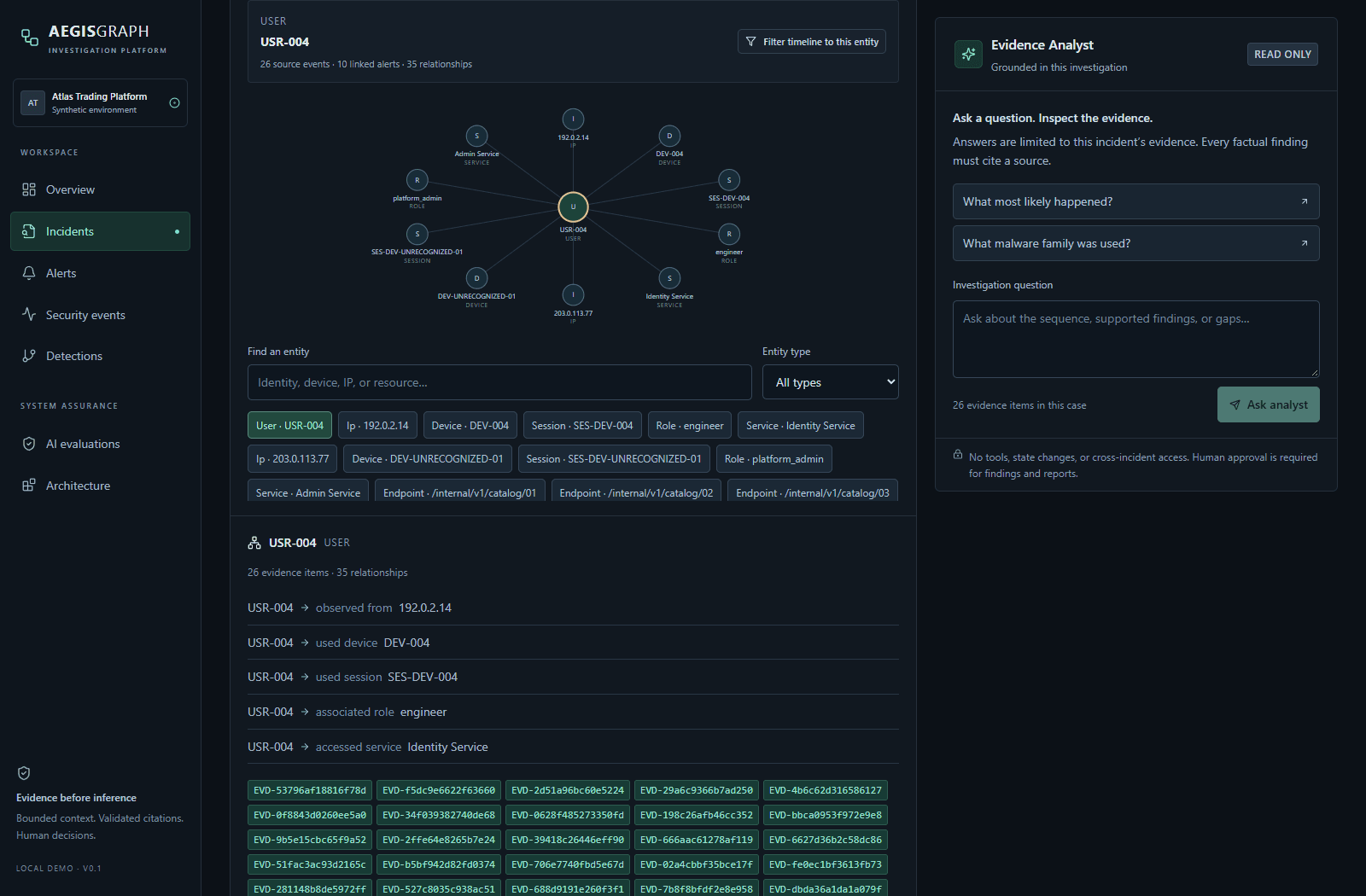Click the Security events pulse icon
The image size is (1366, 896).
click(x=29, y=314)
